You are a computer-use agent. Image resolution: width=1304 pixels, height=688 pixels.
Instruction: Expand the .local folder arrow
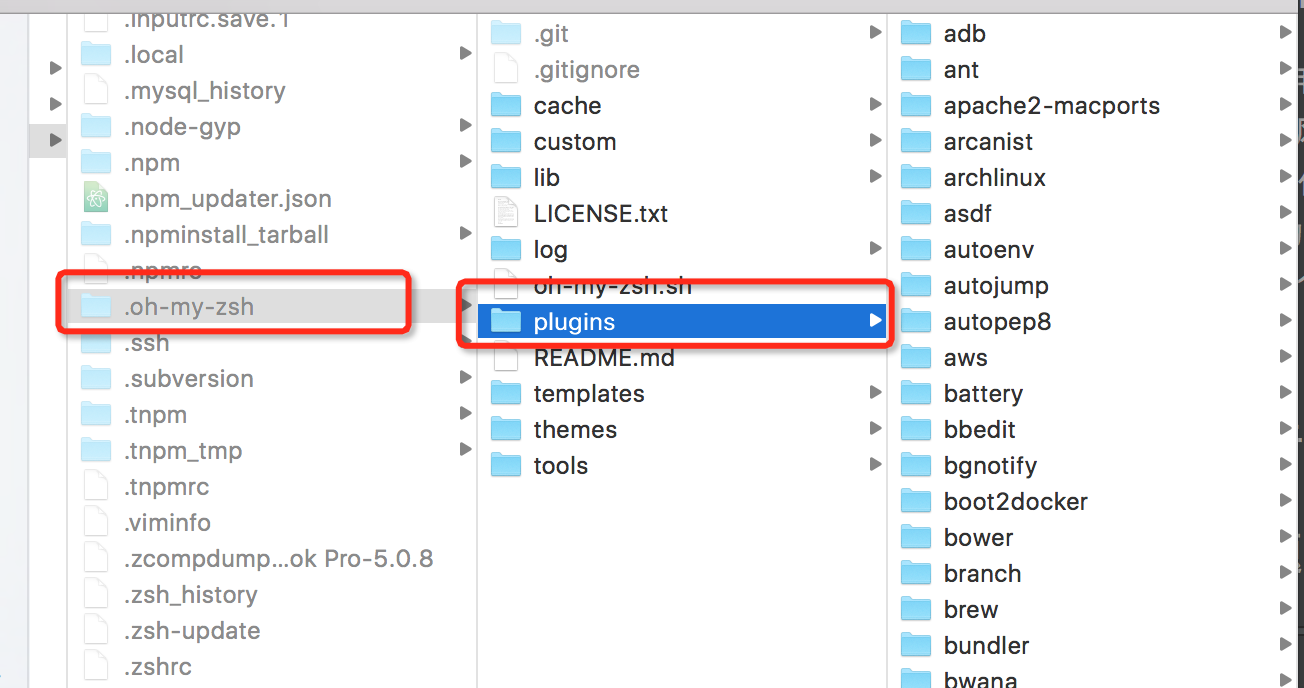click(465, 54)
